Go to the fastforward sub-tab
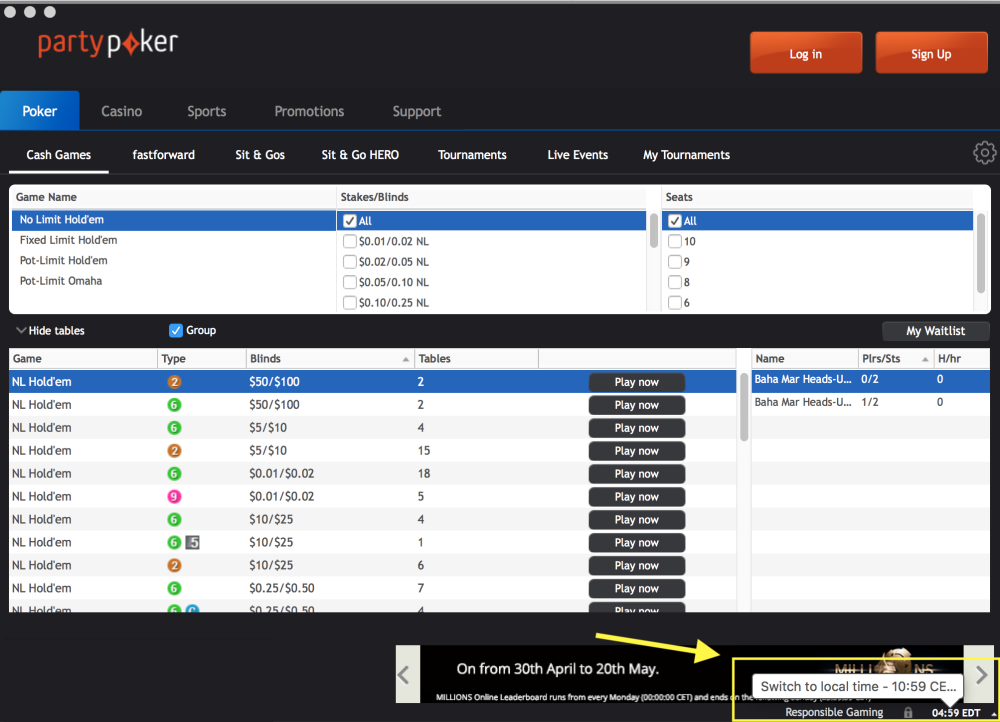The height and width of the screenshot is (722, 1000). 163,155
